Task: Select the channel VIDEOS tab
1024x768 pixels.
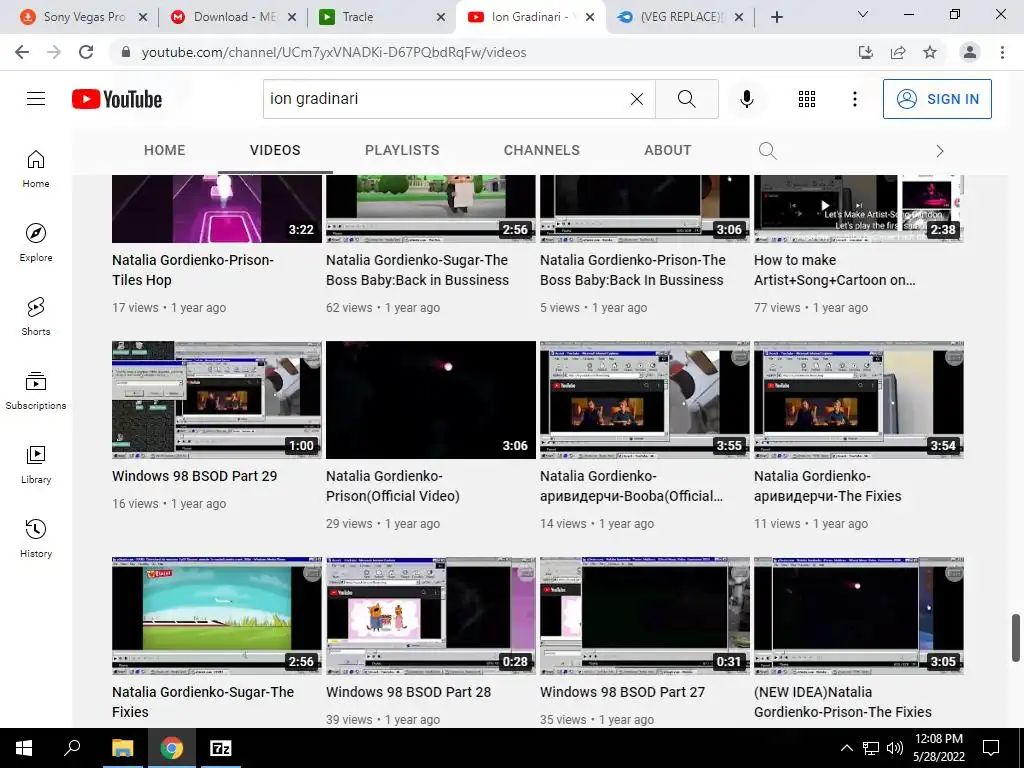Action: [275, 150]
